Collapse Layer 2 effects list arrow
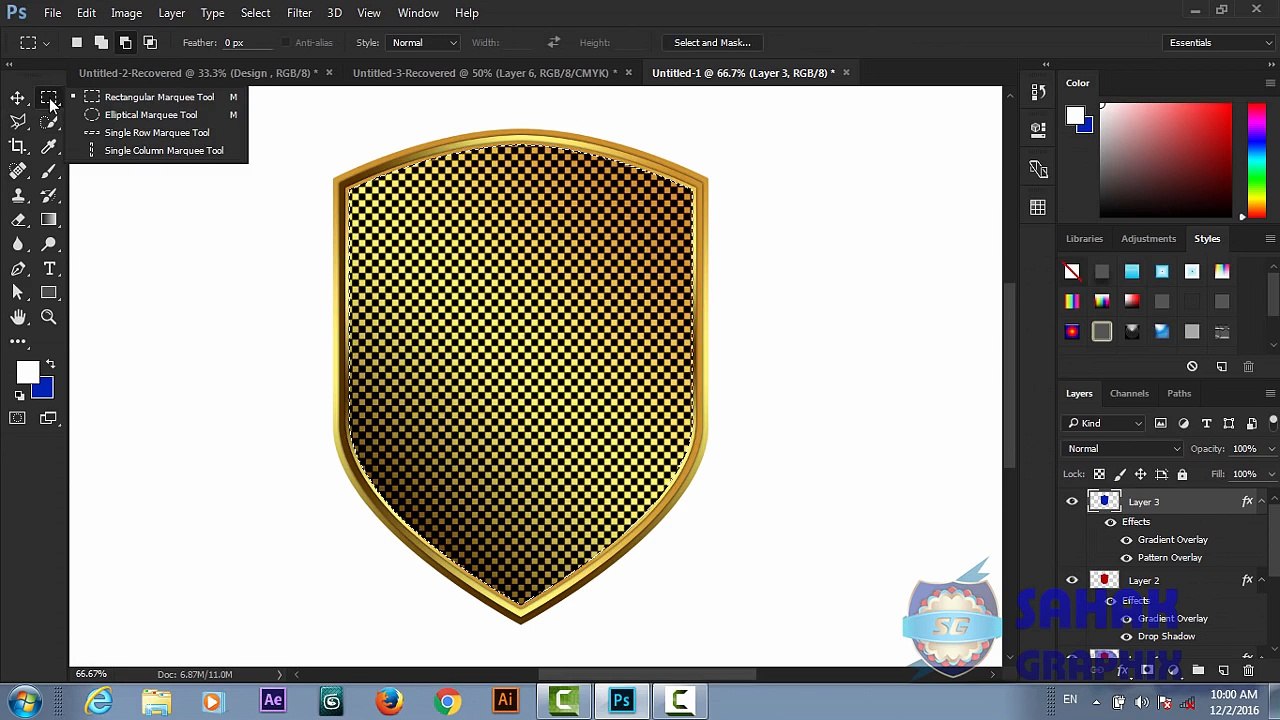The height and width of the screenshot is (720, 1280). (x=1262, y=580)
